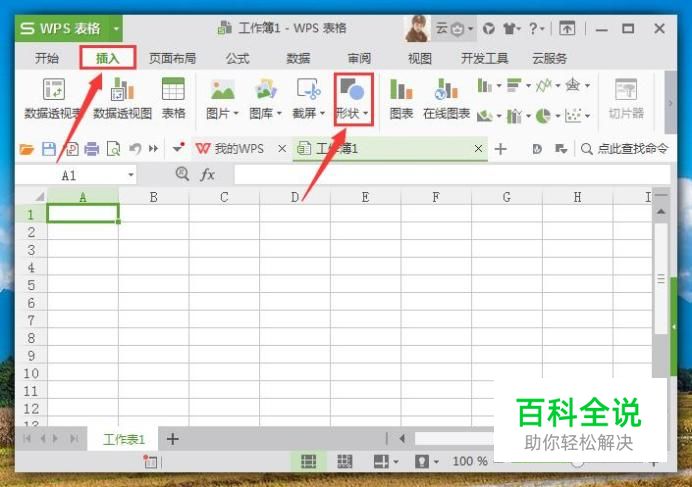Image resolution: width=692 pixels, height=487 pixels.
Task: Select row 5 header
Action: pos(31,285)
